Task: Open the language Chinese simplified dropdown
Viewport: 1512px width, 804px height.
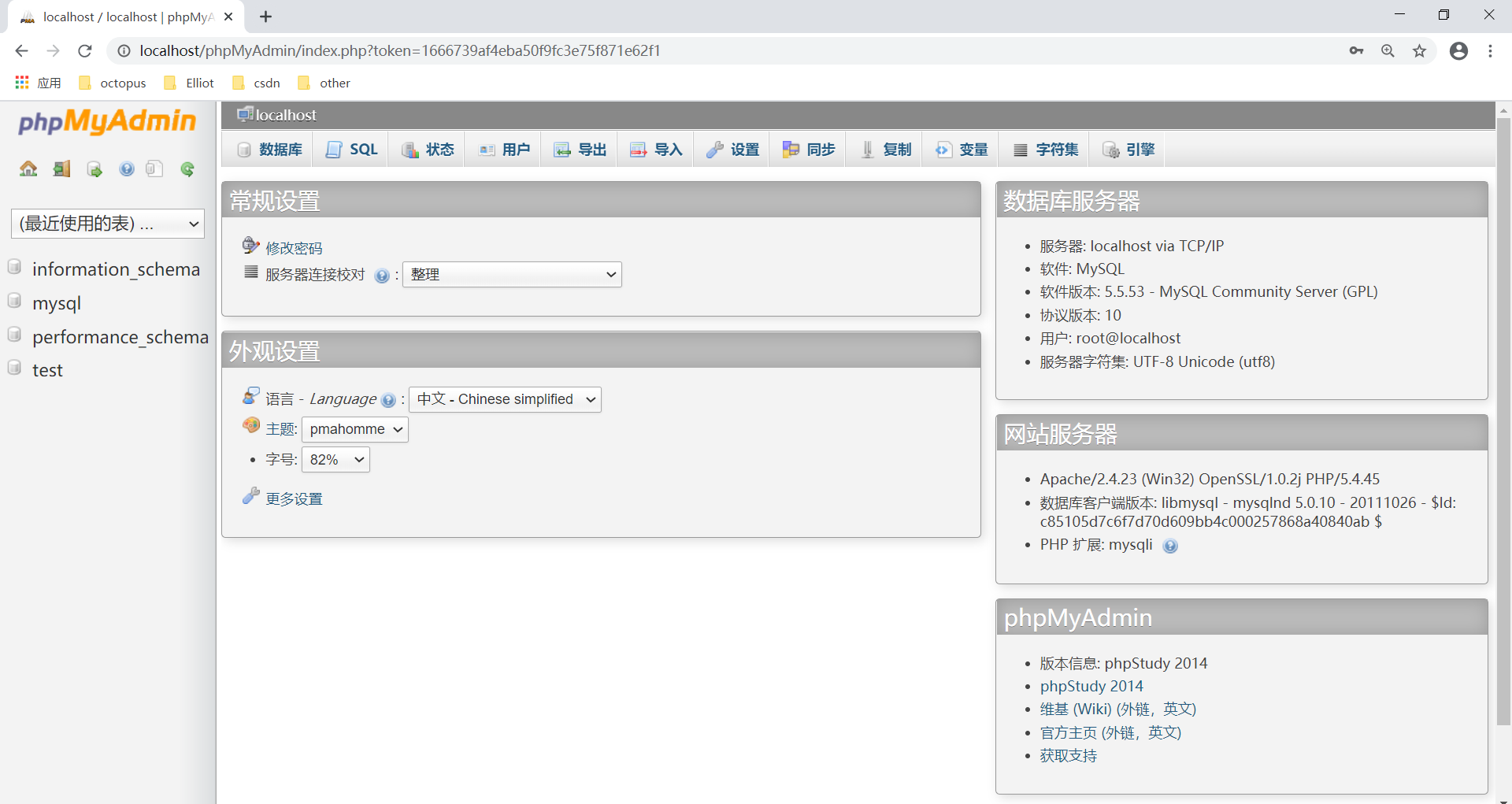Action: [x=505, y=399]
